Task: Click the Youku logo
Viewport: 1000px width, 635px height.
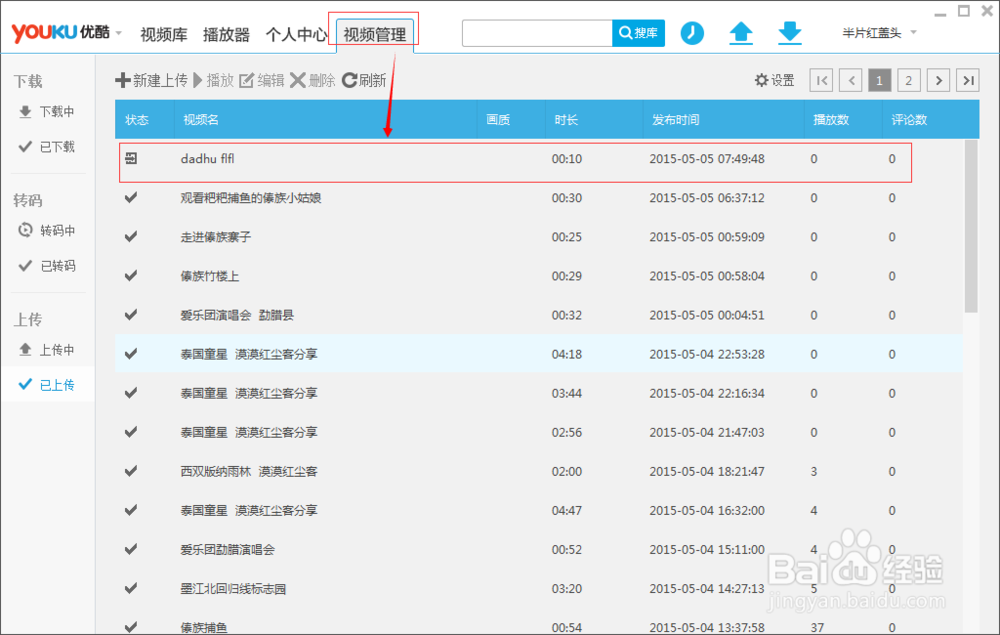Action: [x=61, y=32]
